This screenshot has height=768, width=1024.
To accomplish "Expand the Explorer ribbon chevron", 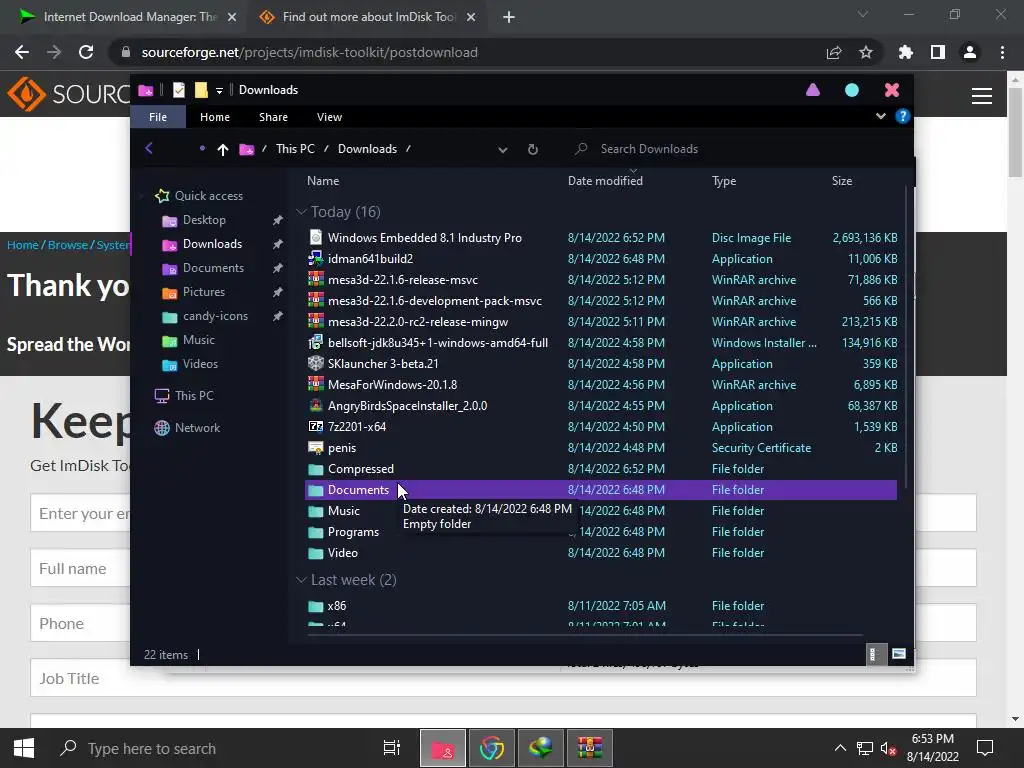I will pos(880,116).
